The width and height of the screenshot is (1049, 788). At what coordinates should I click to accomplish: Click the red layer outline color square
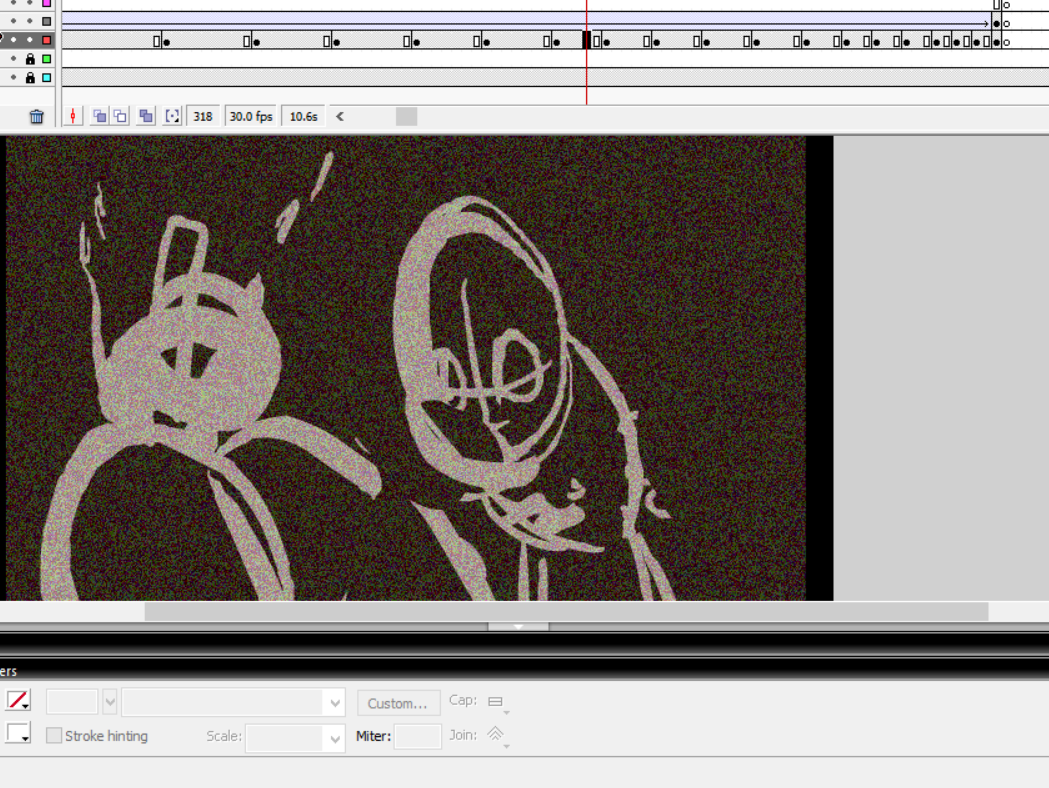tap(47, 40)
